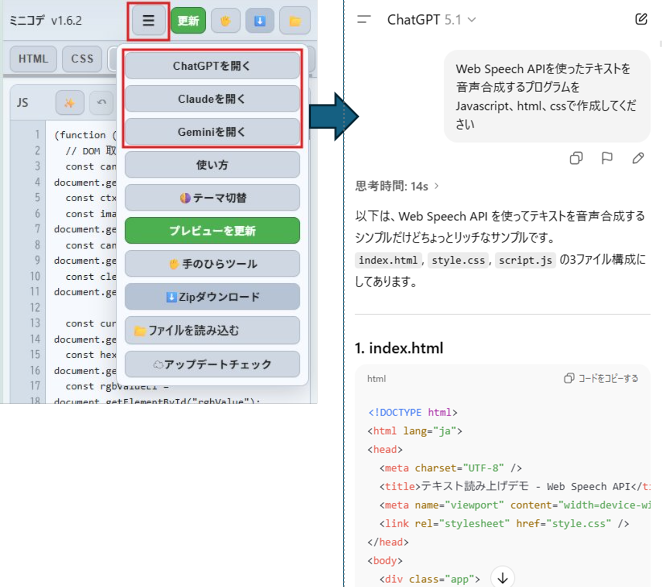Click コードをコピーする on the html code block

[601, 379]
